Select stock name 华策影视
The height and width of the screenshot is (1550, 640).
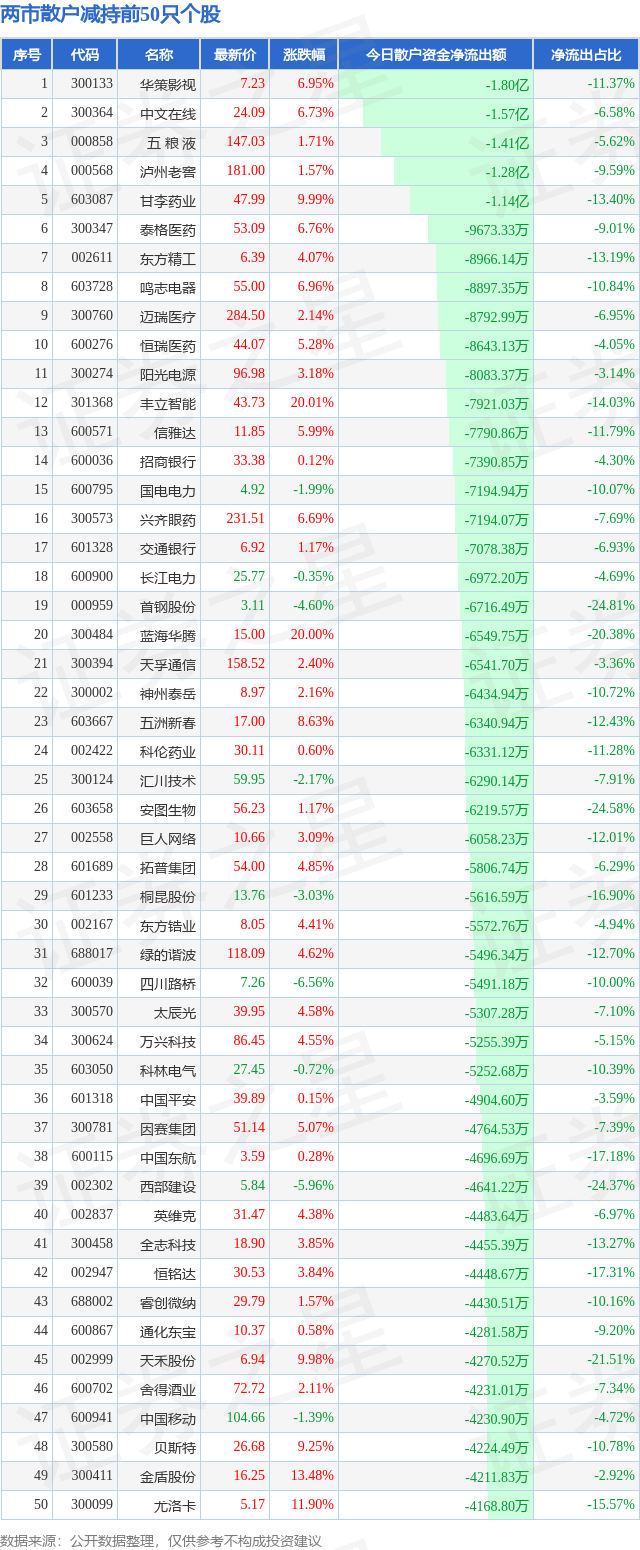168,85
